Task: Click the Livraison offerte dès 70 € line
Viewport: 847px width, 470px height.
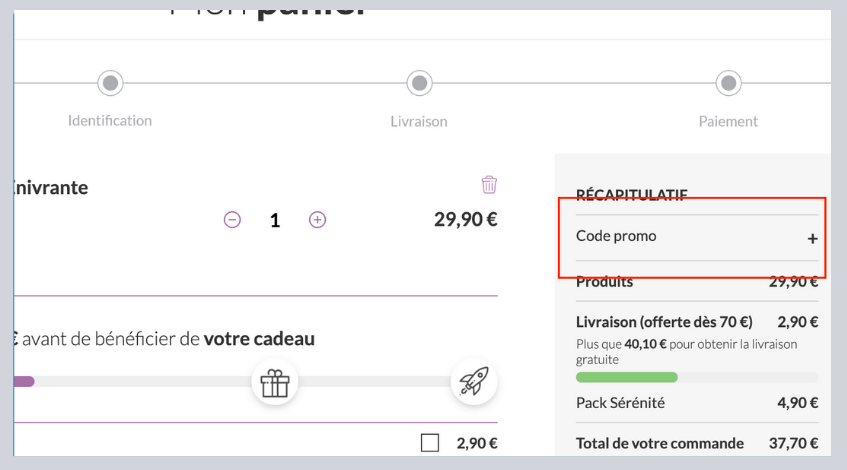Action: [x=697, y=322]
